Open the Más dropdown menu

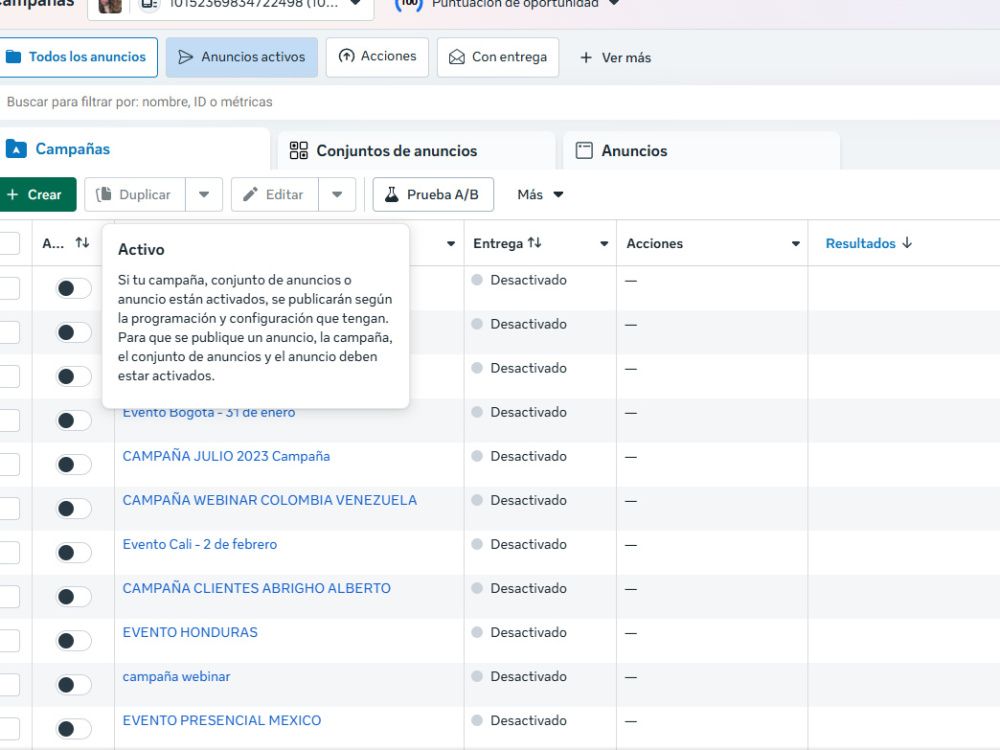coord(540,195)
